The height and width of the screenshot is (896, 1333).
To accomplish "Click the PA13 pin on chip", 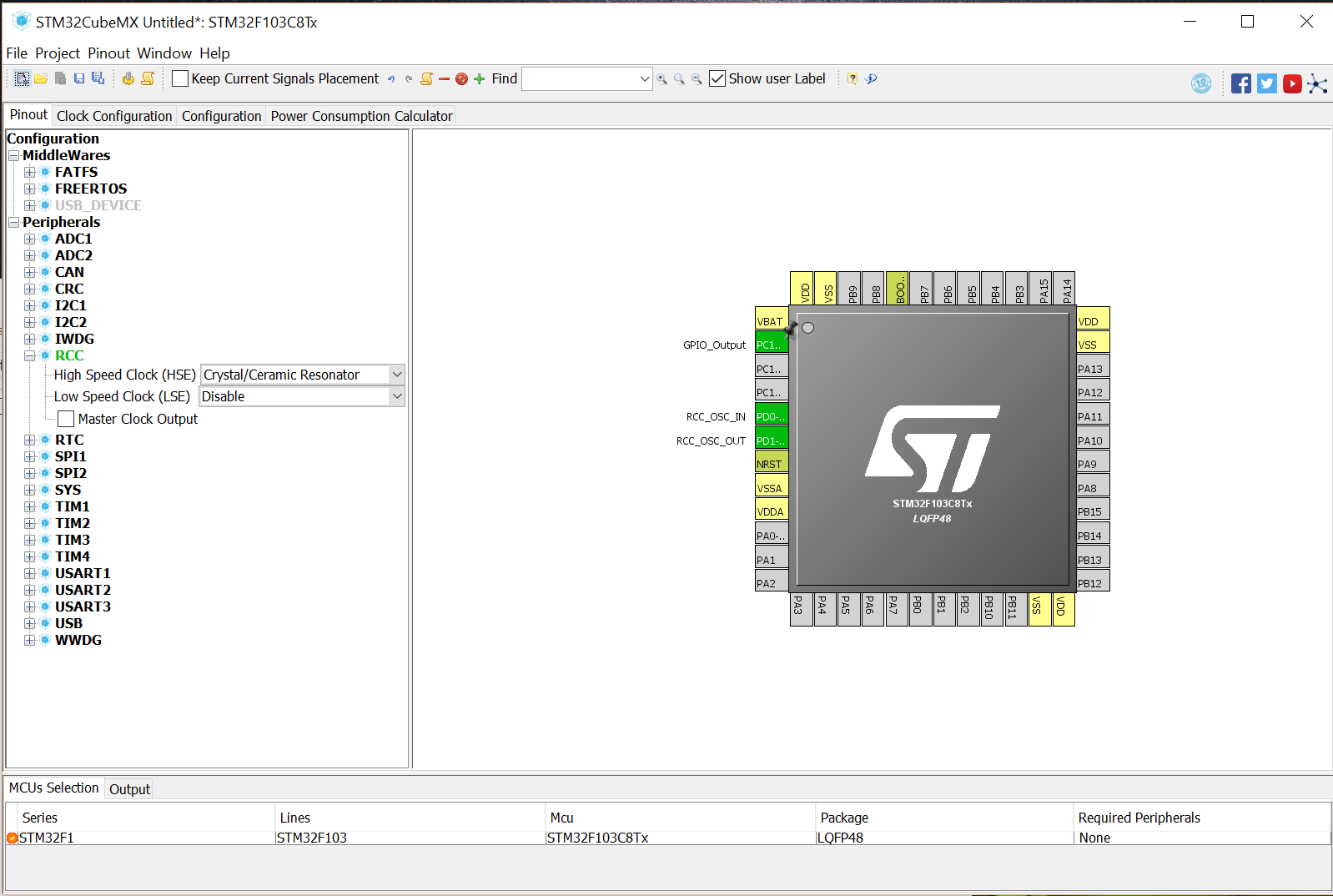I will [x=1093, y=368].
